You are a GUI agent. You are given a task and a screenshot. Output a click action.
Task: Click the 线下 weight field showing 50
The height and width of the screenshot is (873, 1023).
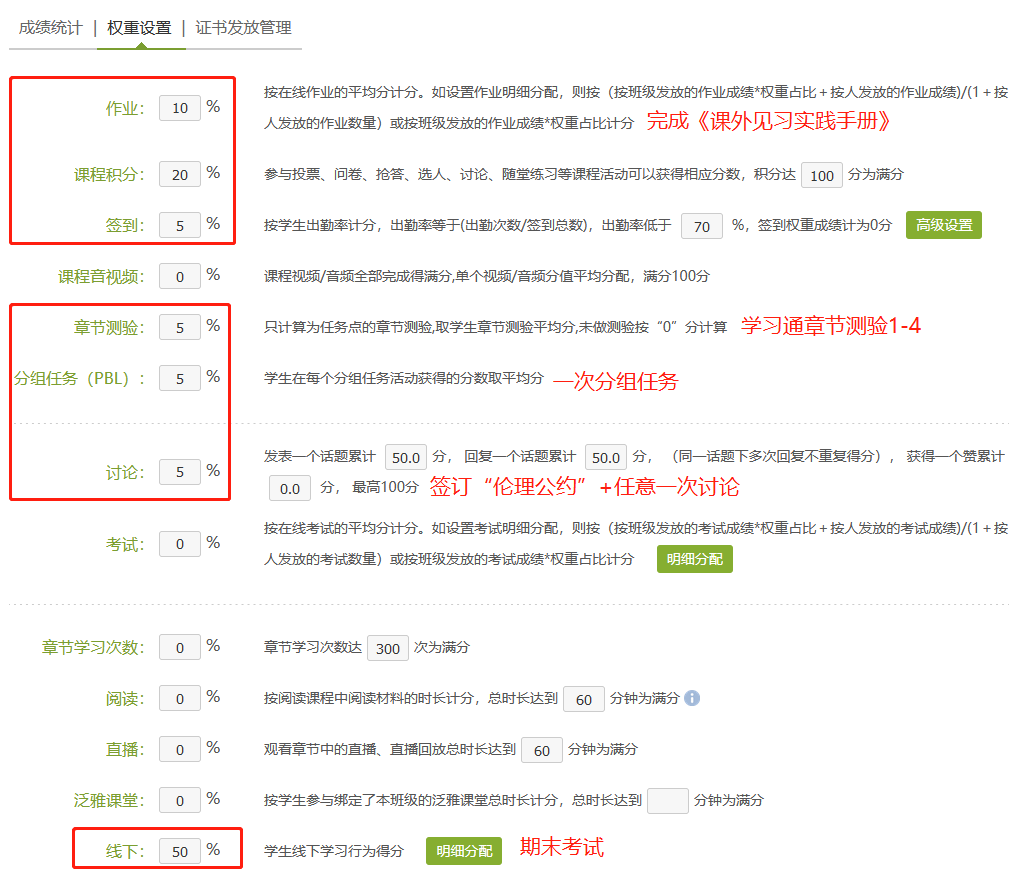pyautogui.click(x=179, y=849)
